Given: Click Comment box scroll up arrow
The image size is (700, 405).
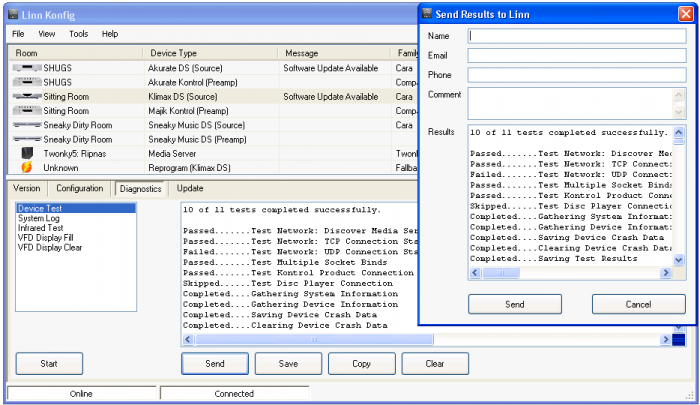Looking at the screenshot, I should point(679,95).
